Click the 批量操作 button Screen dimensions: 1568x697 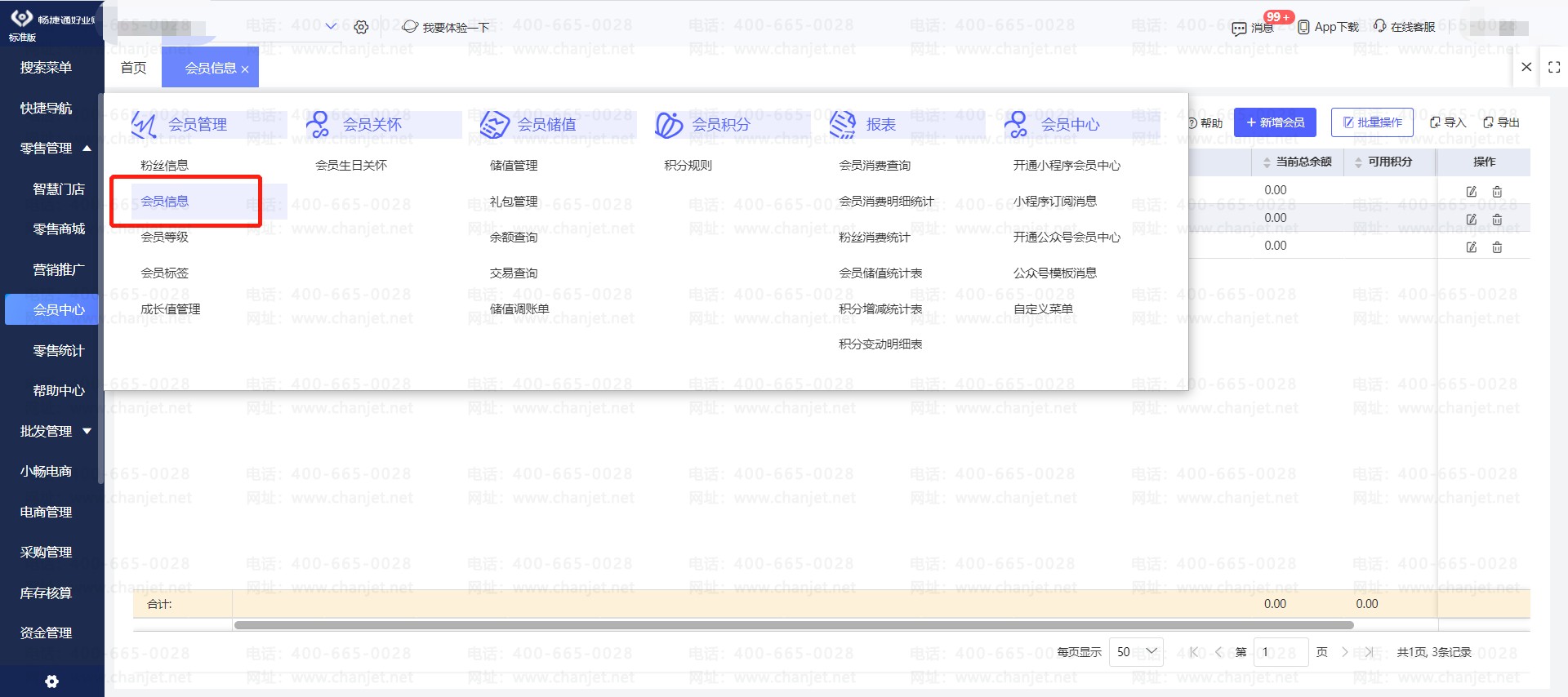pos(1371,122)
